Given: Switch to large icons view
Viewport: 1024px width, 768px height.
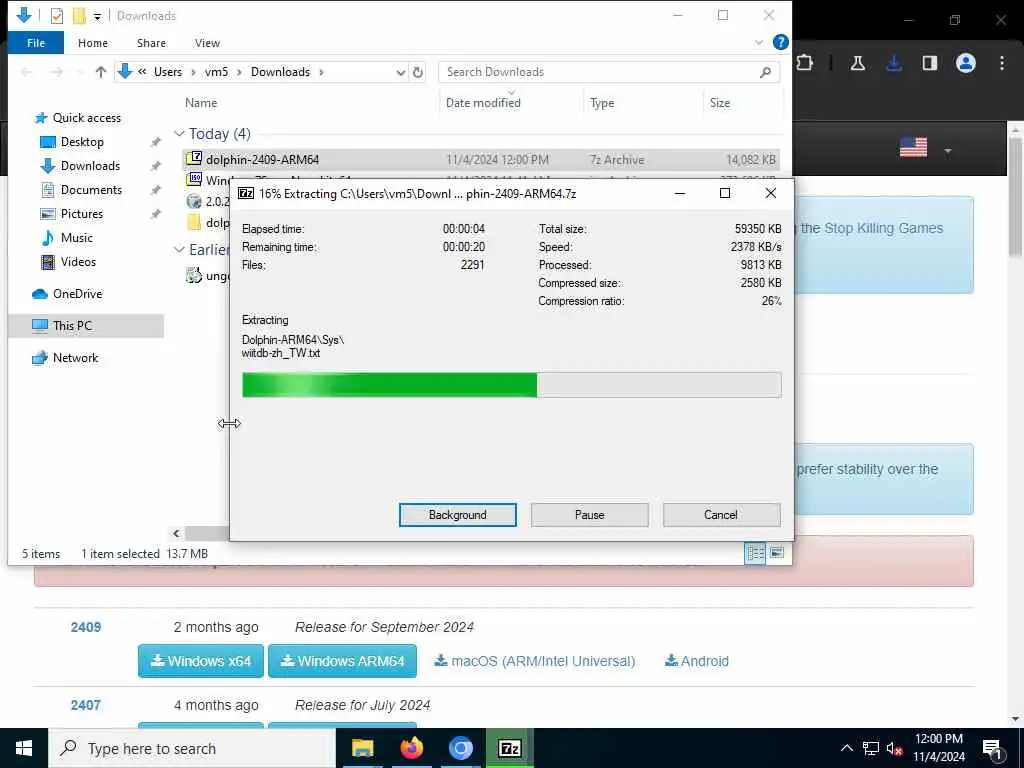Looking at the screenshot, I should click(776, 553).
